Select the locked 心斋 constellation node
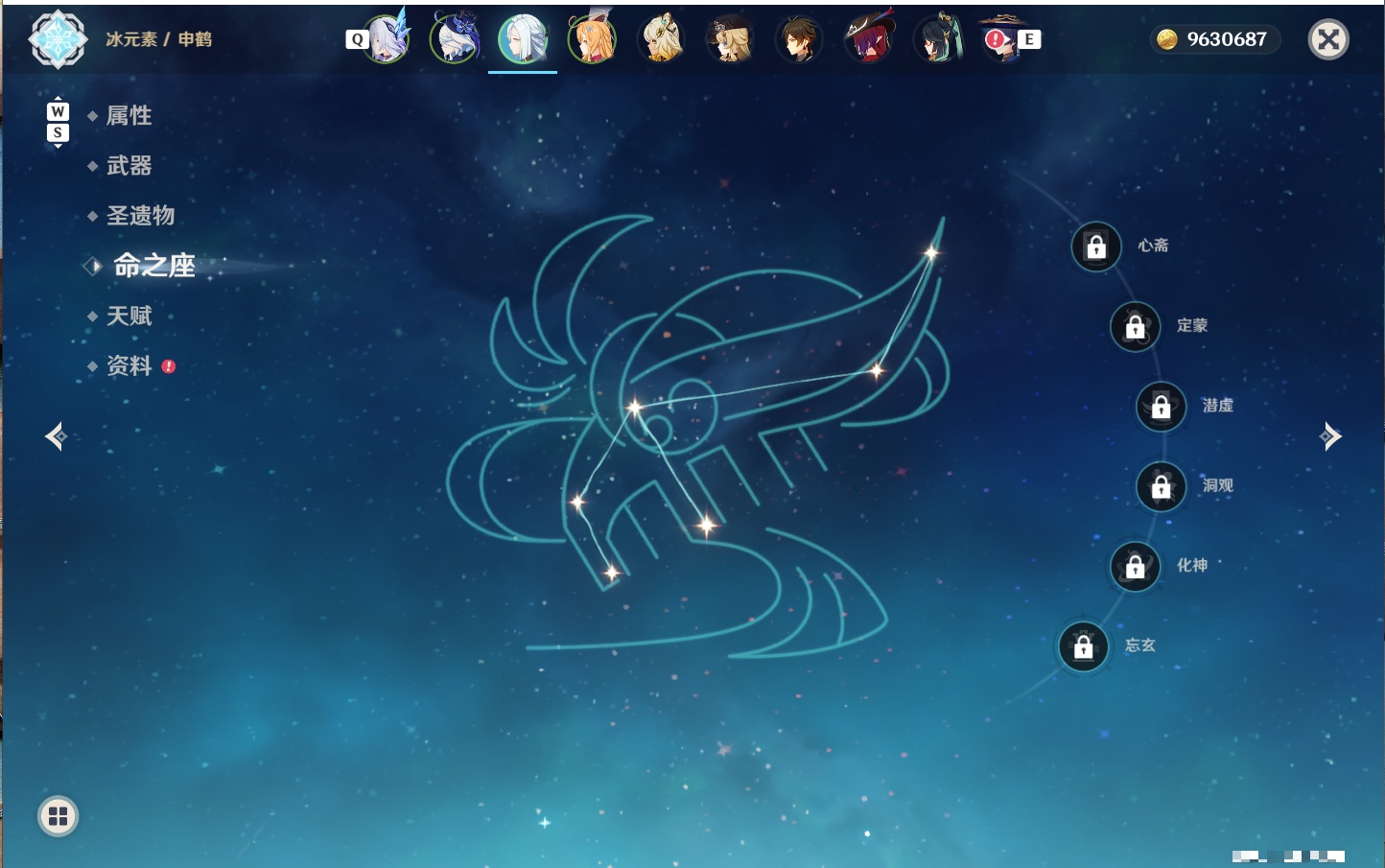 [x=1096, y=247]
